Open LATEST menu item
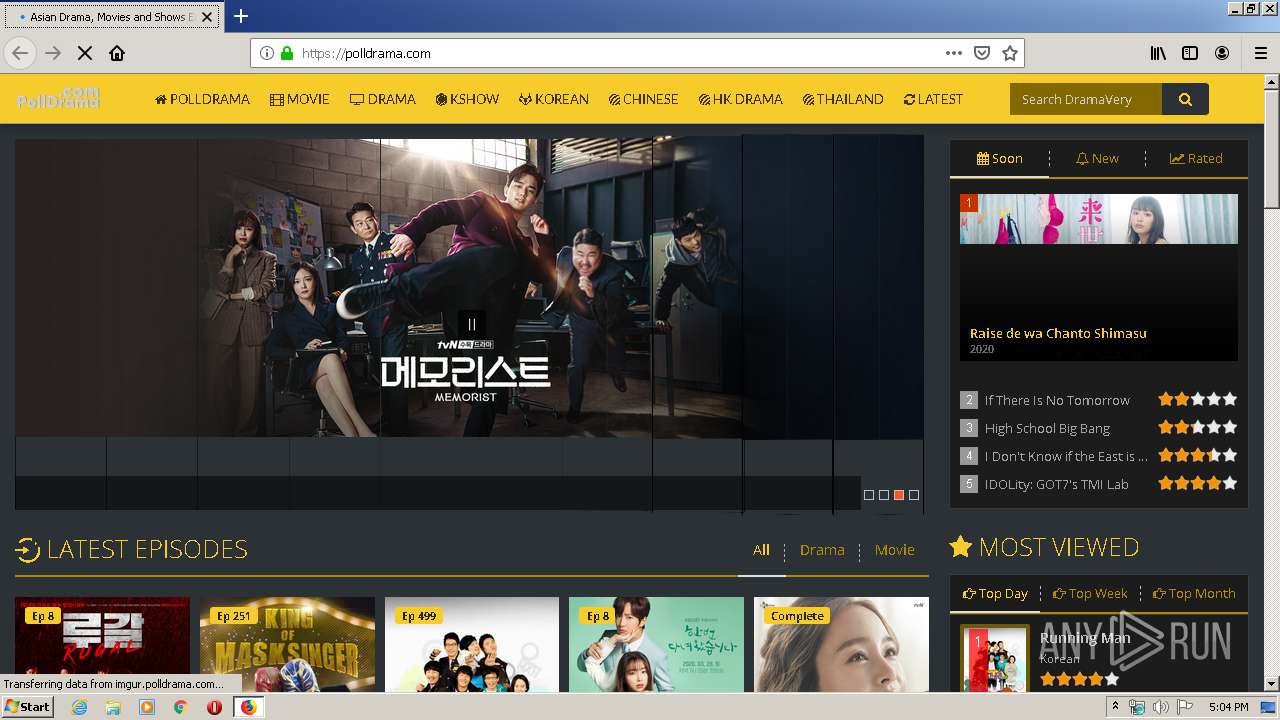This screenshot has height=720, width=1280. point(933,99)
